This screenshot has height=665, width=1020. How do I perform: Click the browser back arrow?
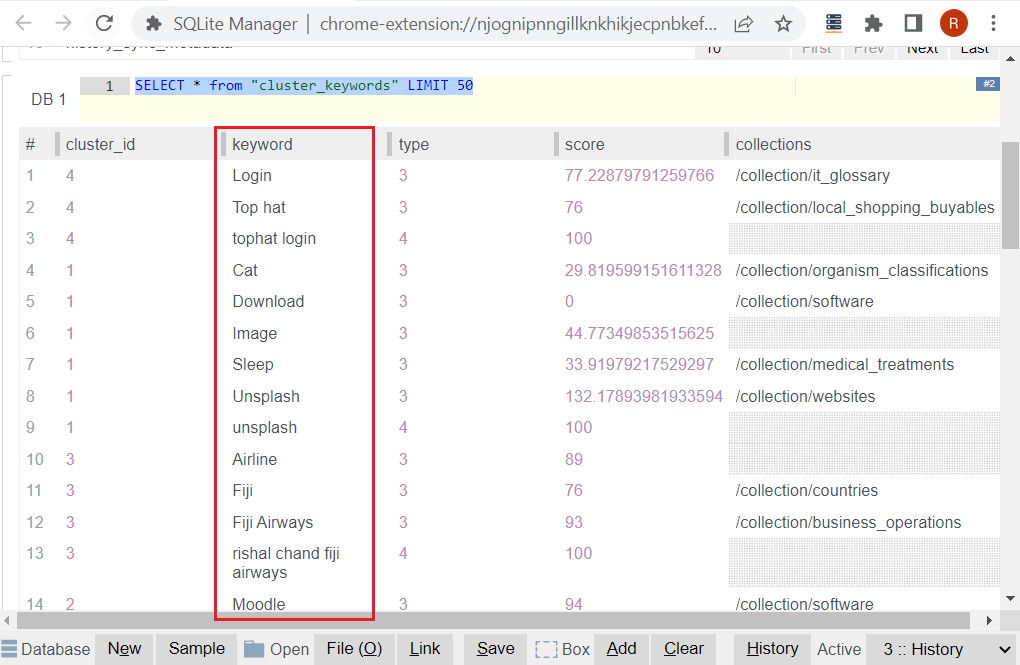[24, 24]
